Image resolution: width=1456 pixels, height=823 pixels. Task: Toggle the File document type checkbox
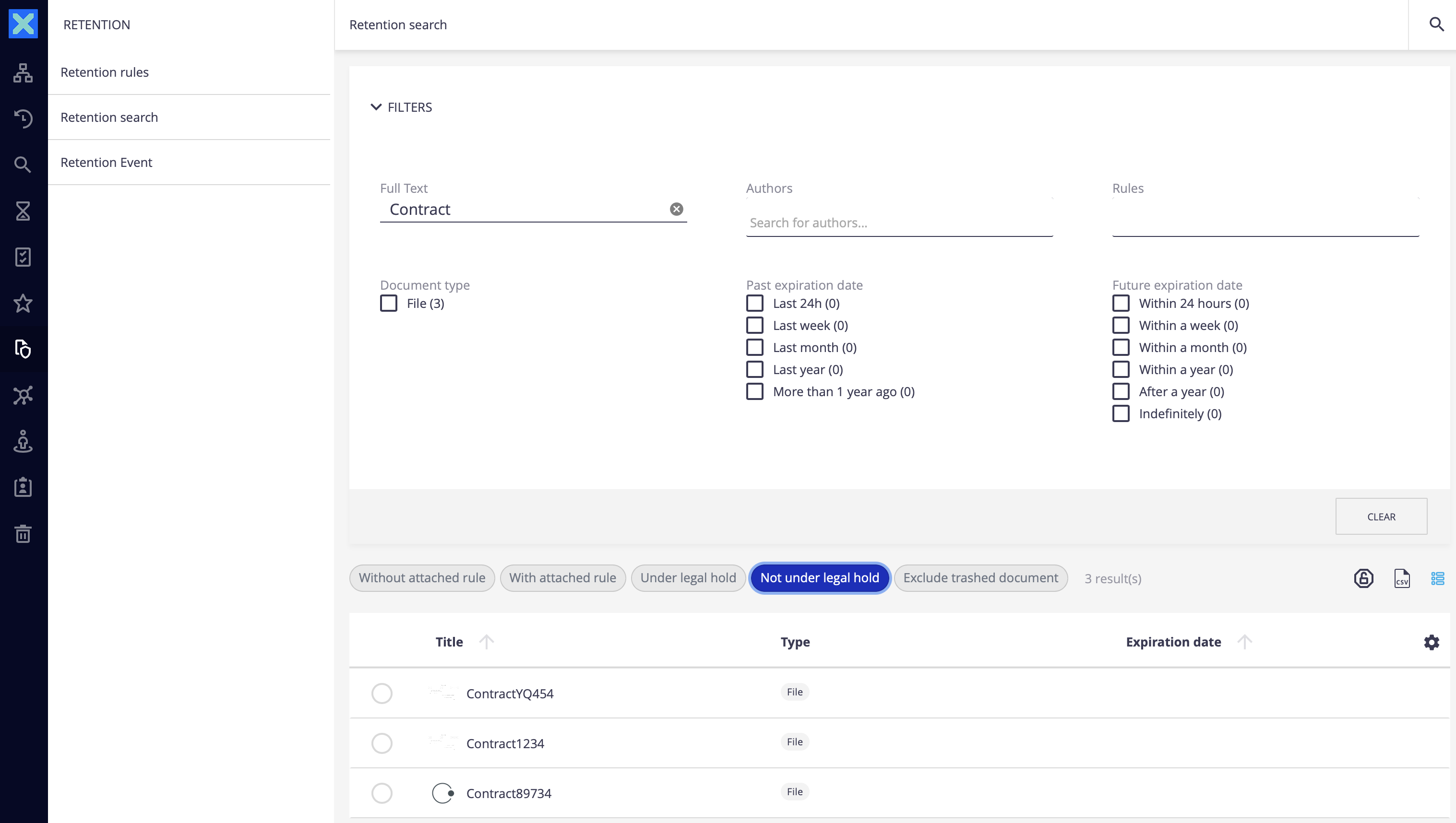tap(389, 303)
